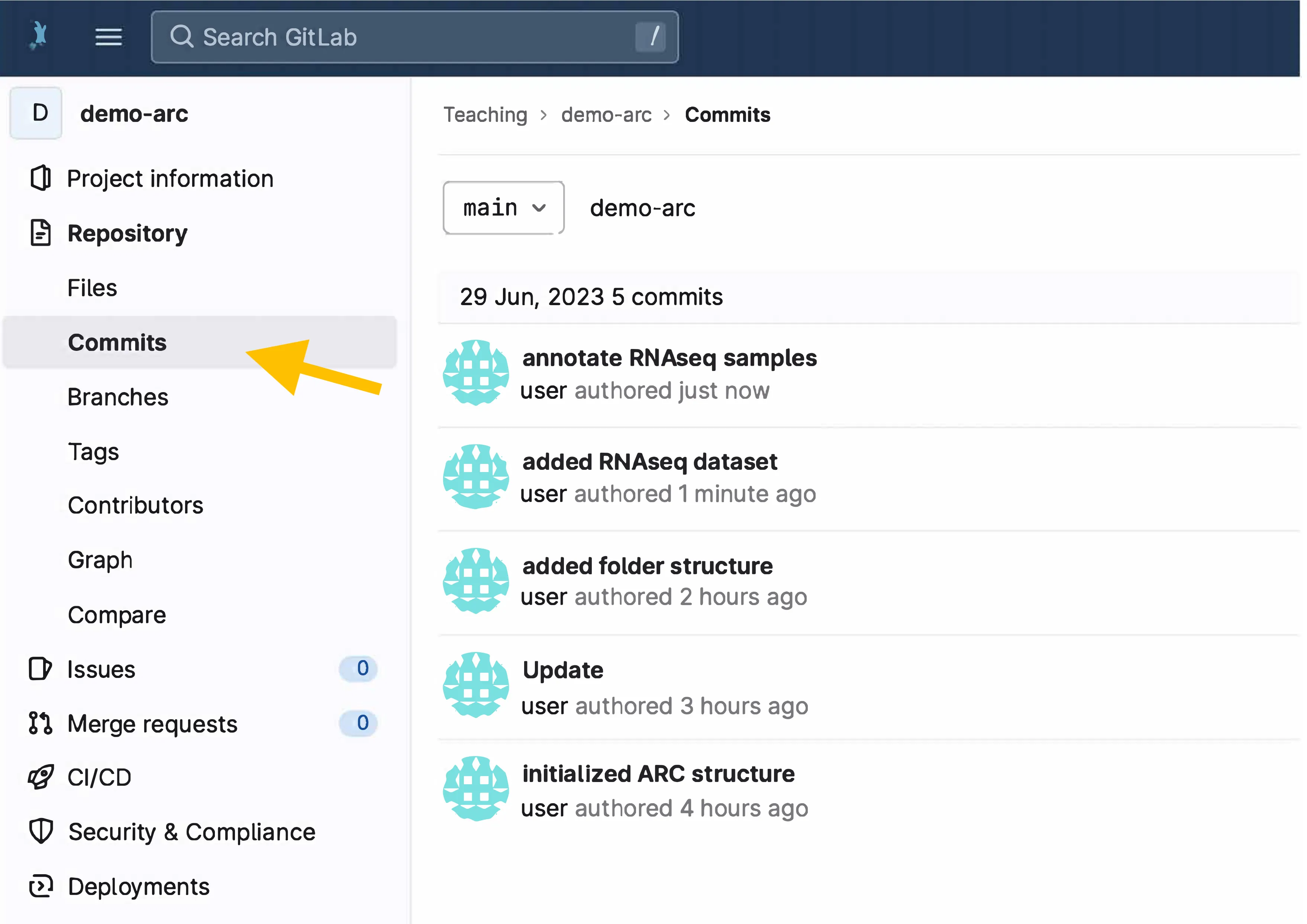Open Tags in the sidebar
Screen dimensions: 1307x924
click(x=93, y=452)
